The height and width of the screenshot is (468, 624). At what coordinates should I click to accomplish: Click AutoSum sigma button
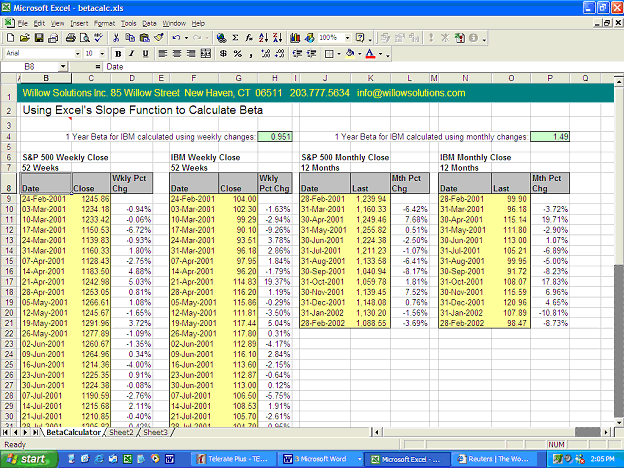[x=235, y=38]
